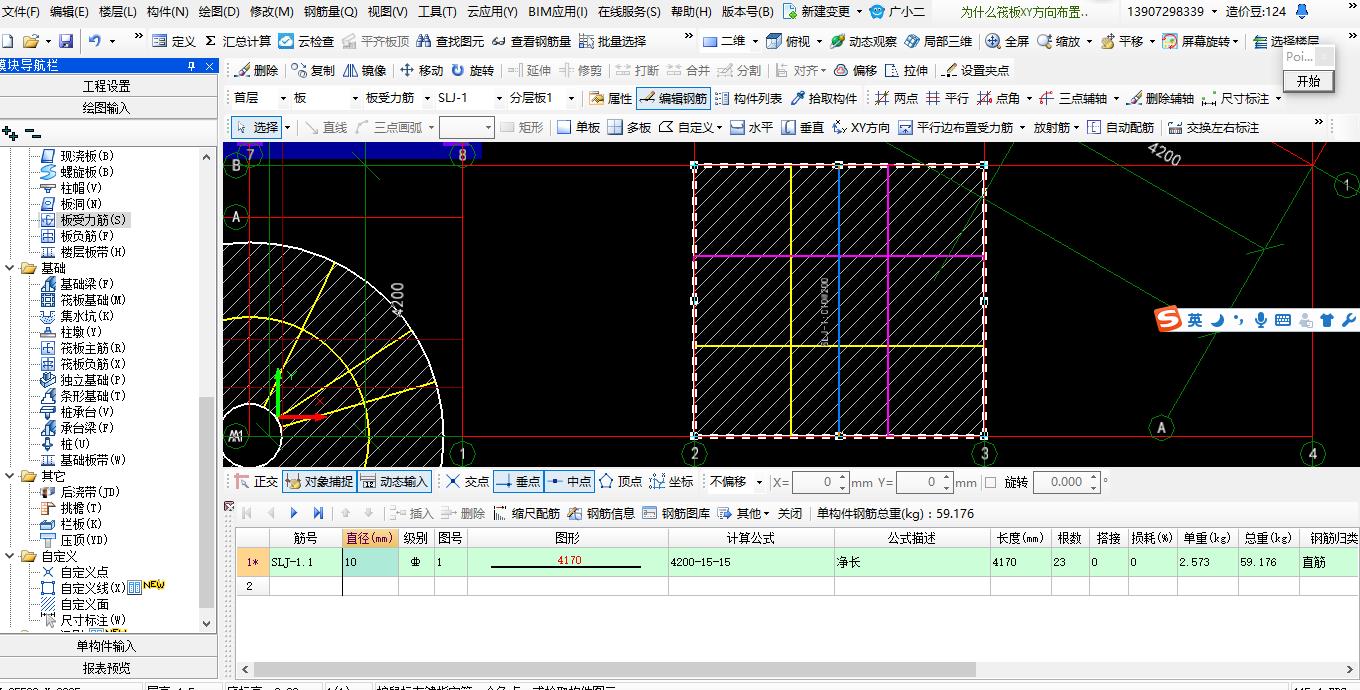
Task: Select 单板 single slab mode
Action: point(579,127)
